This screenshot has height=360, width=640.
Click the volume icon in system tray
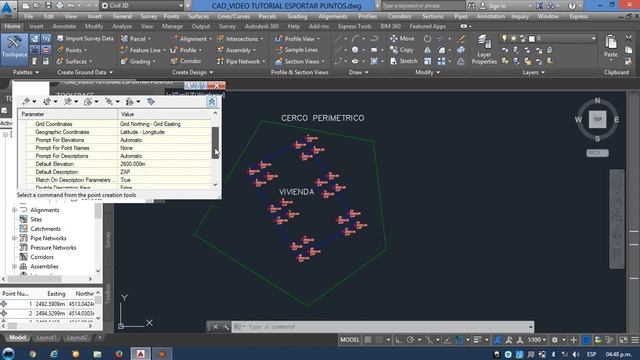click(x=576, y=354)
